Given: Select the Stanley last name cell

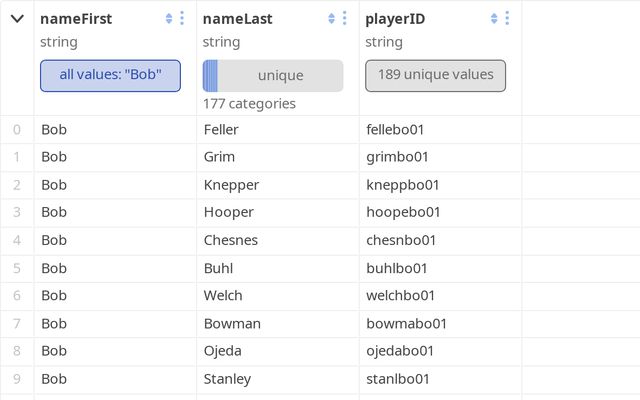Looking at the screenshot, I should click(x=227, y=379).
